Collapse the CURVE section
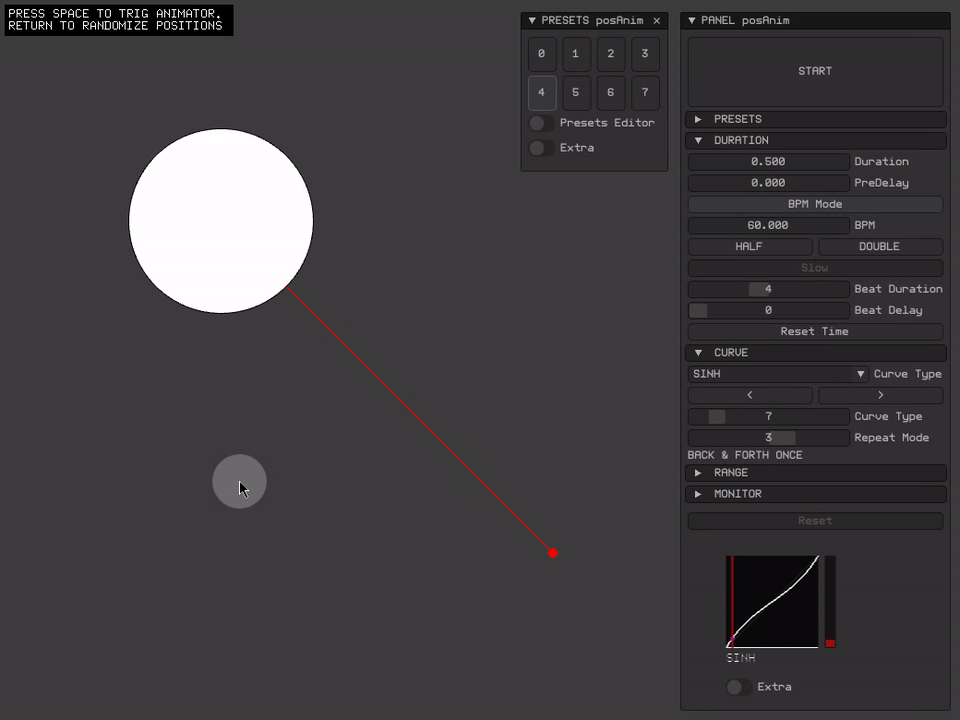 [x=816, y=353]
